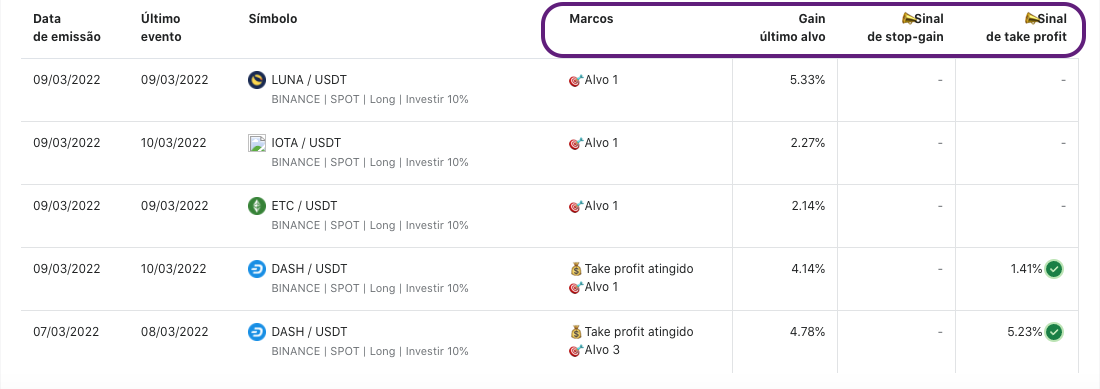Click the Marcos column header
Viewport: 1100px width, 389px height.
click(x=591, y=19)
